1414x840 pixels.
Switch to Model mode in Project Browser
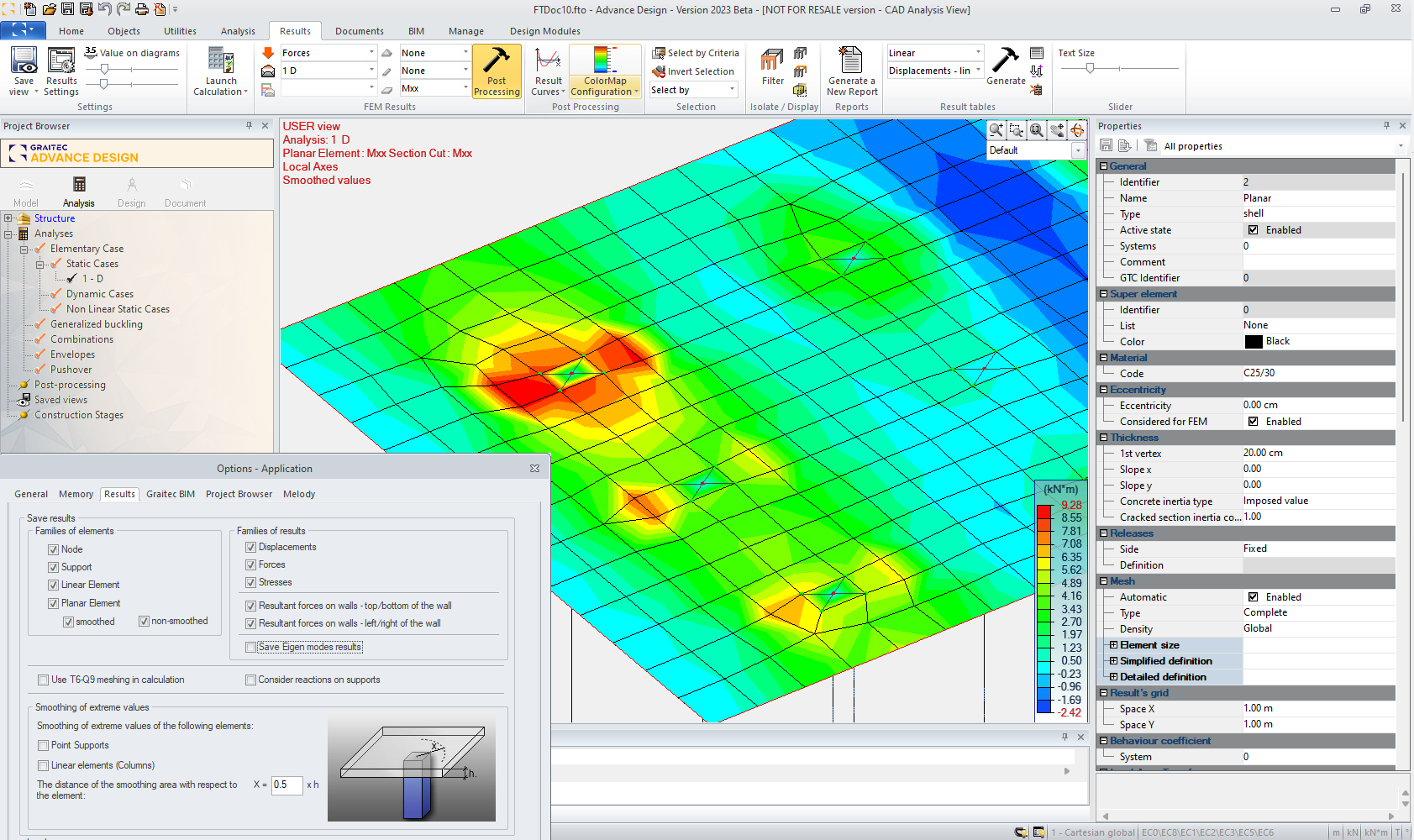point(25,192)
